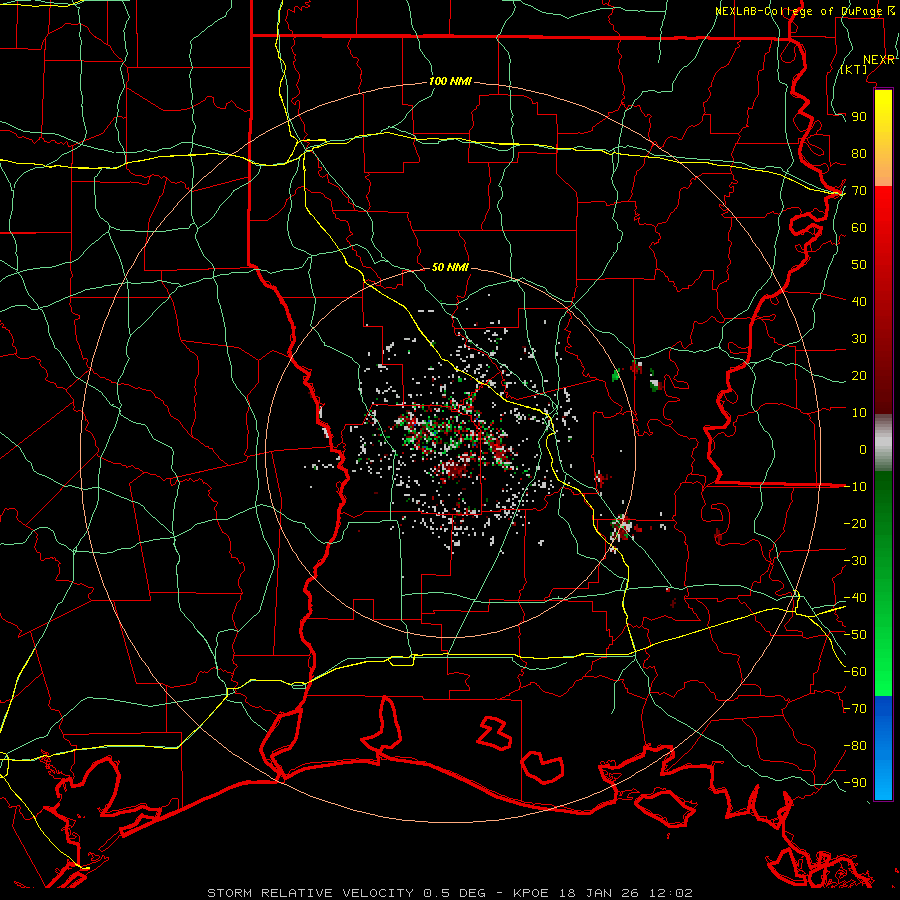Click the "50 NMI" range ring label

point(450,267)
